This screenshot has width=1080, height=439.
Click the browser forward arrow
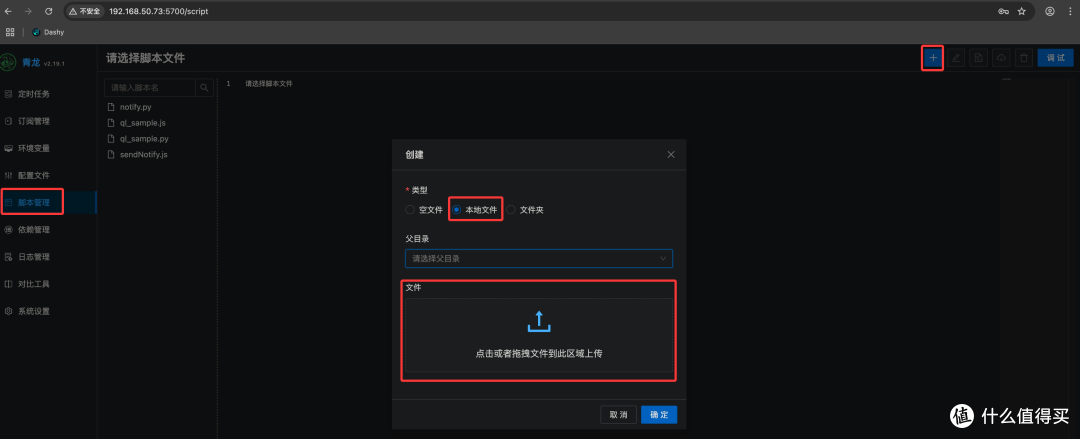(28, 11)
